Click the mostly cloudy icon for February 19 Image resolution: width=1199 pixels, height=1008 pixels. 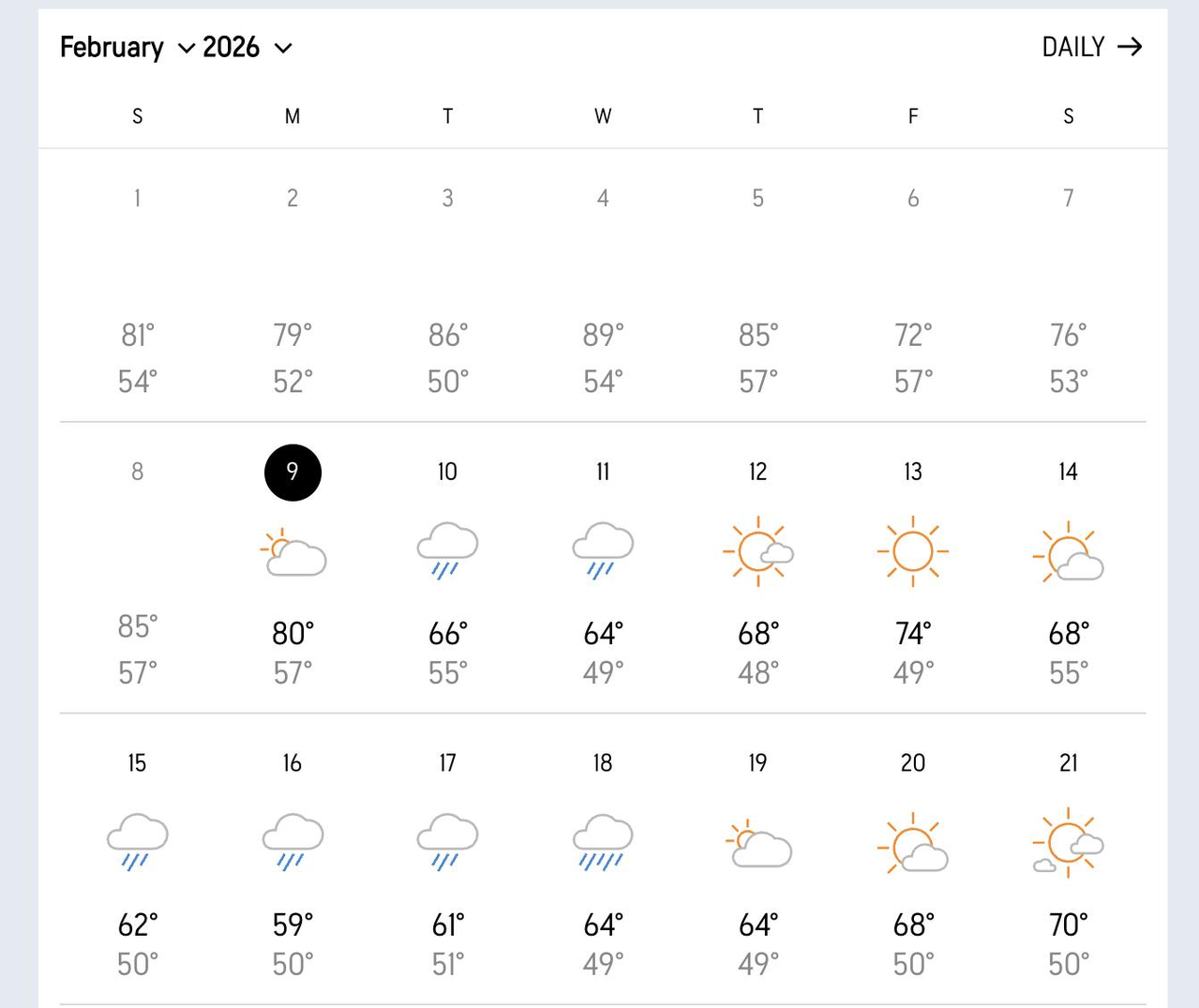758,843
